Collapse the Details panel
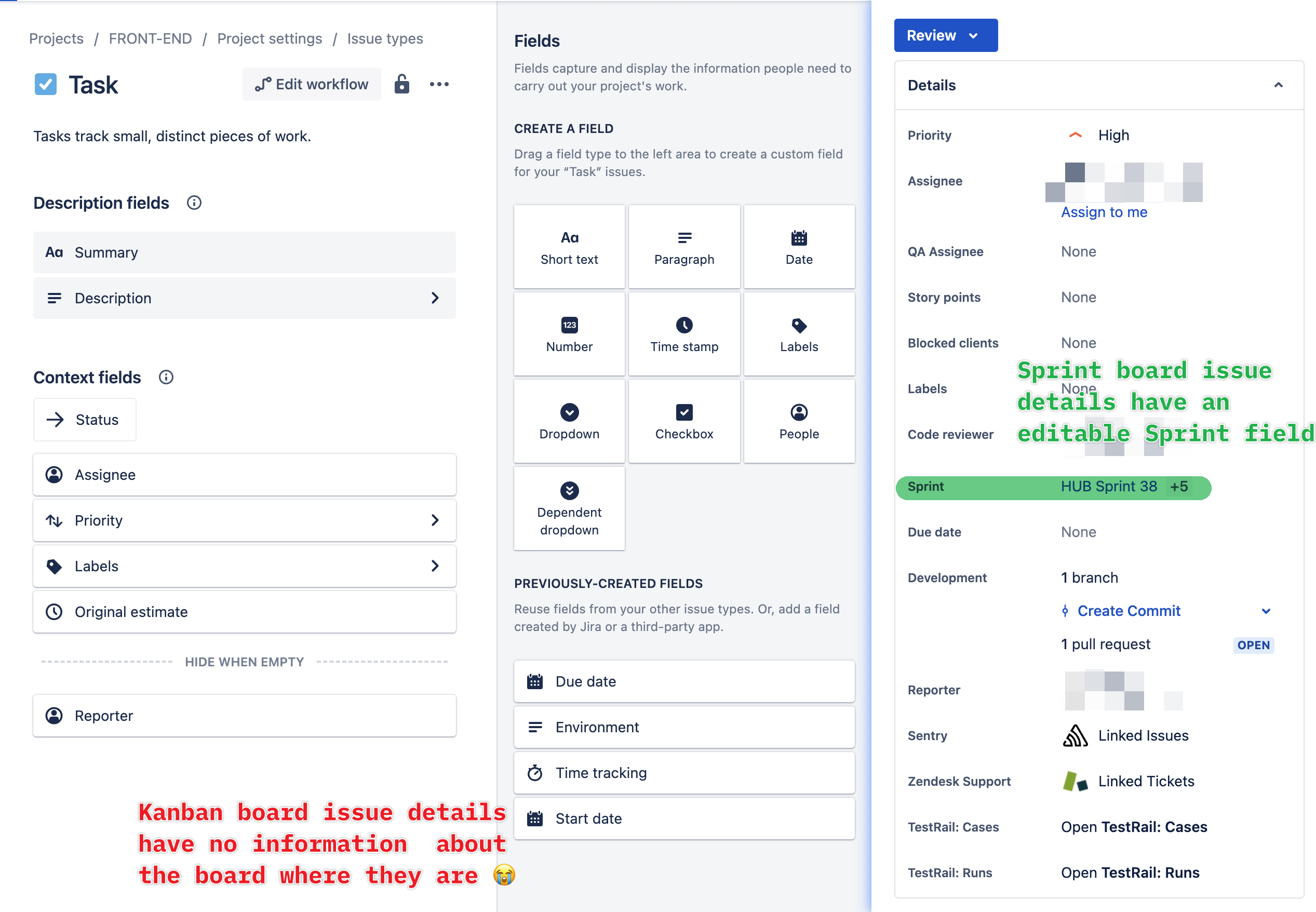This screenshot has height=912, width=1316. tap(1278, 85)
